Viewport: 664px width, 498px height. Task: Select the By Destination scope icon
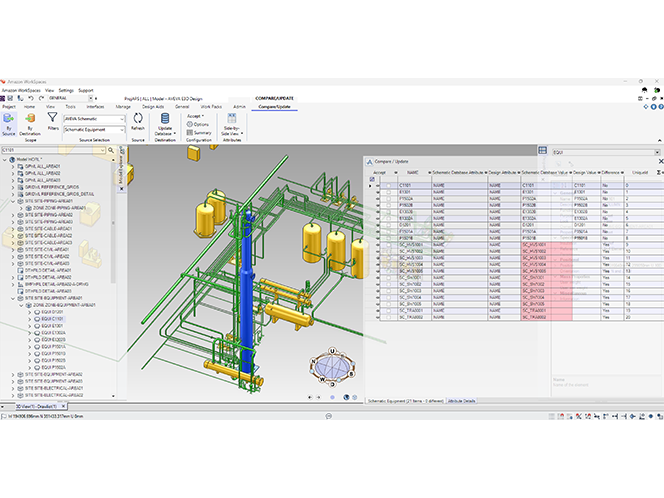click(x=31, y=119)
